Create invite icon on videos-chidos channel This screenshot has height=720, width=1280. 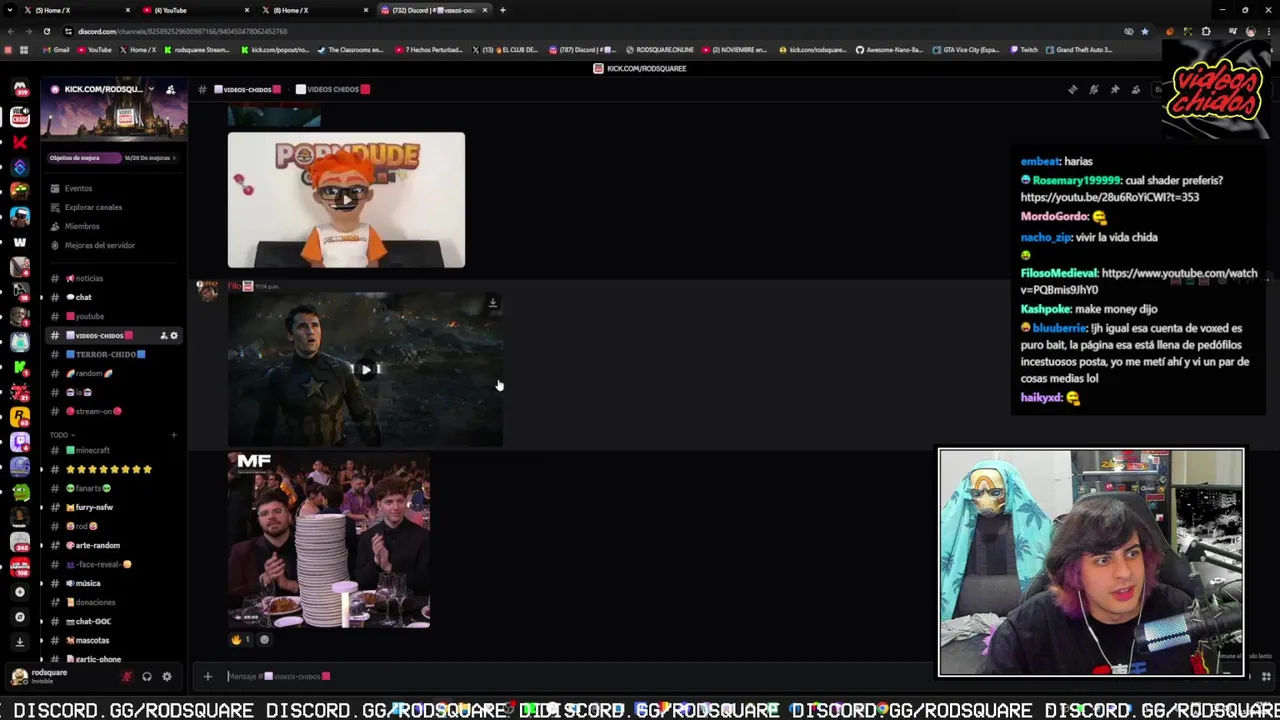[x=163, y=336]
